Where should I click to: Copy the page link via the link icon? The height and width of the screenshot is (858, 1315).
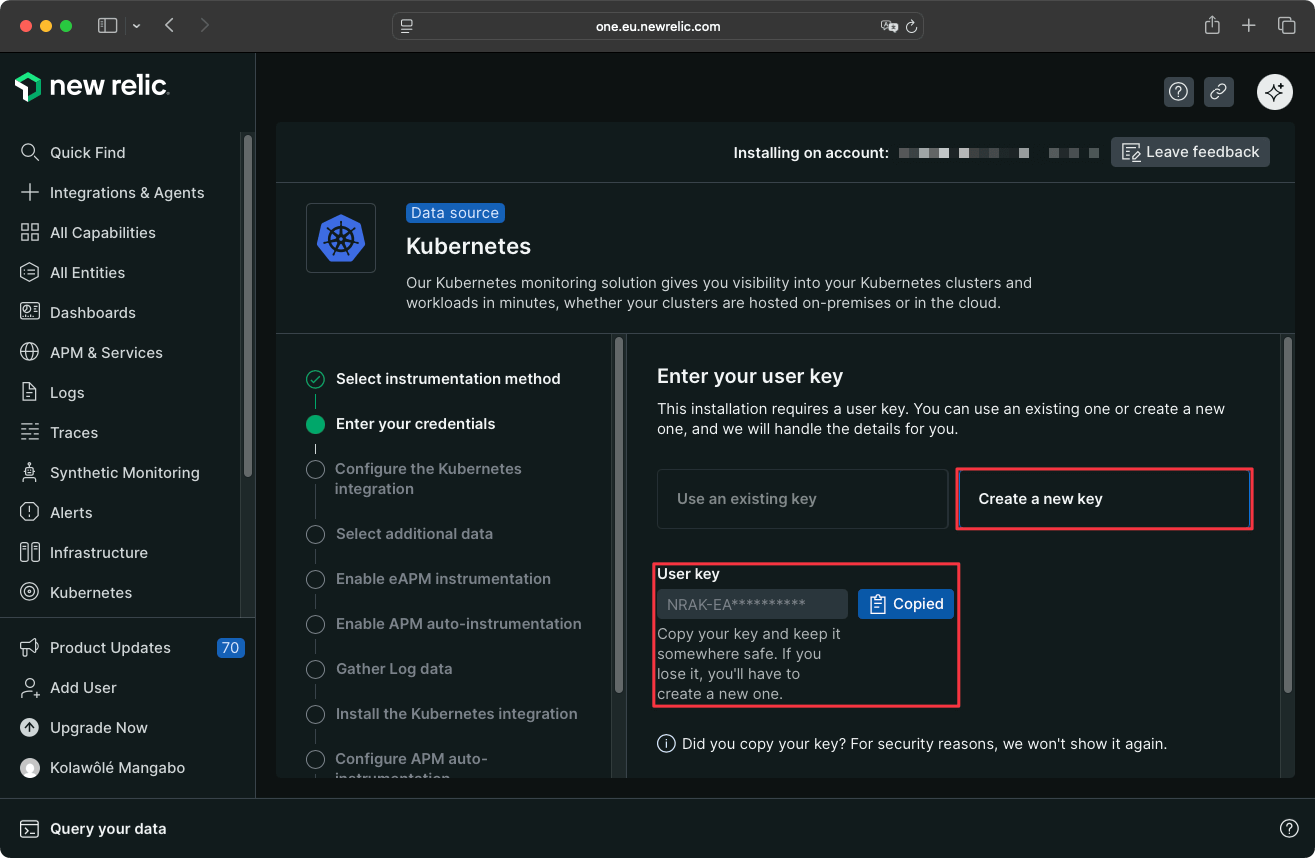click(x=1218, y=91)
